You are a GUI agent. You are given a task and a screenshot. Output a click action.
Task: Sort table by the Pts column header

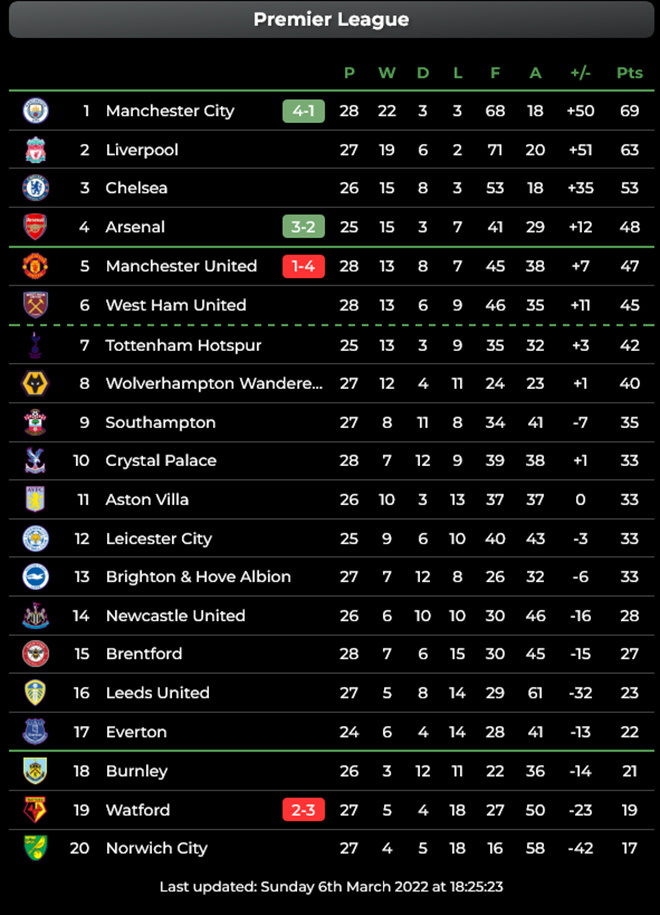coord(629,73)
